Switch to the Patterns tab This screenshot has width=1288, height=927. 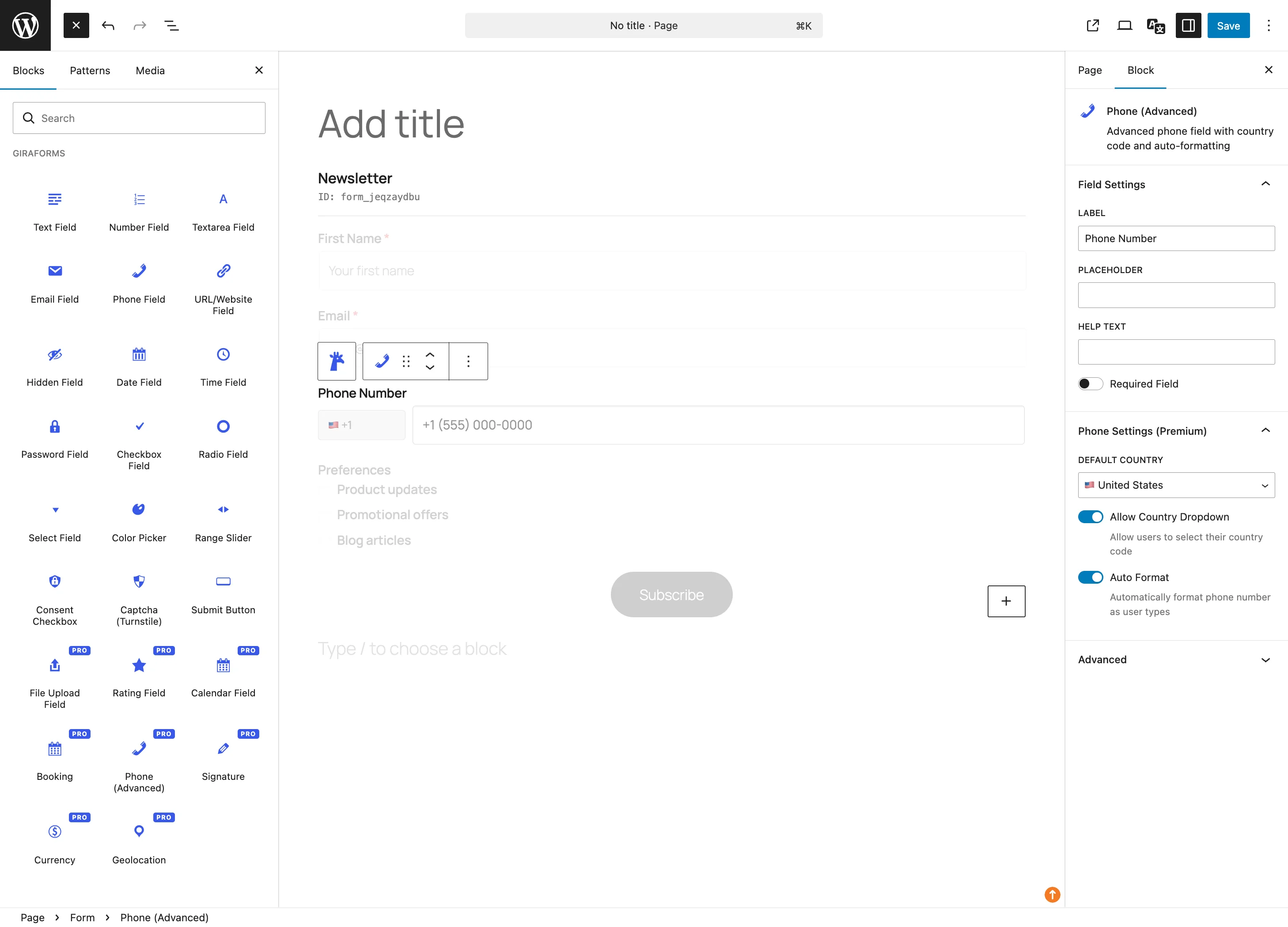pyautogui.click(x=90, y=70)
